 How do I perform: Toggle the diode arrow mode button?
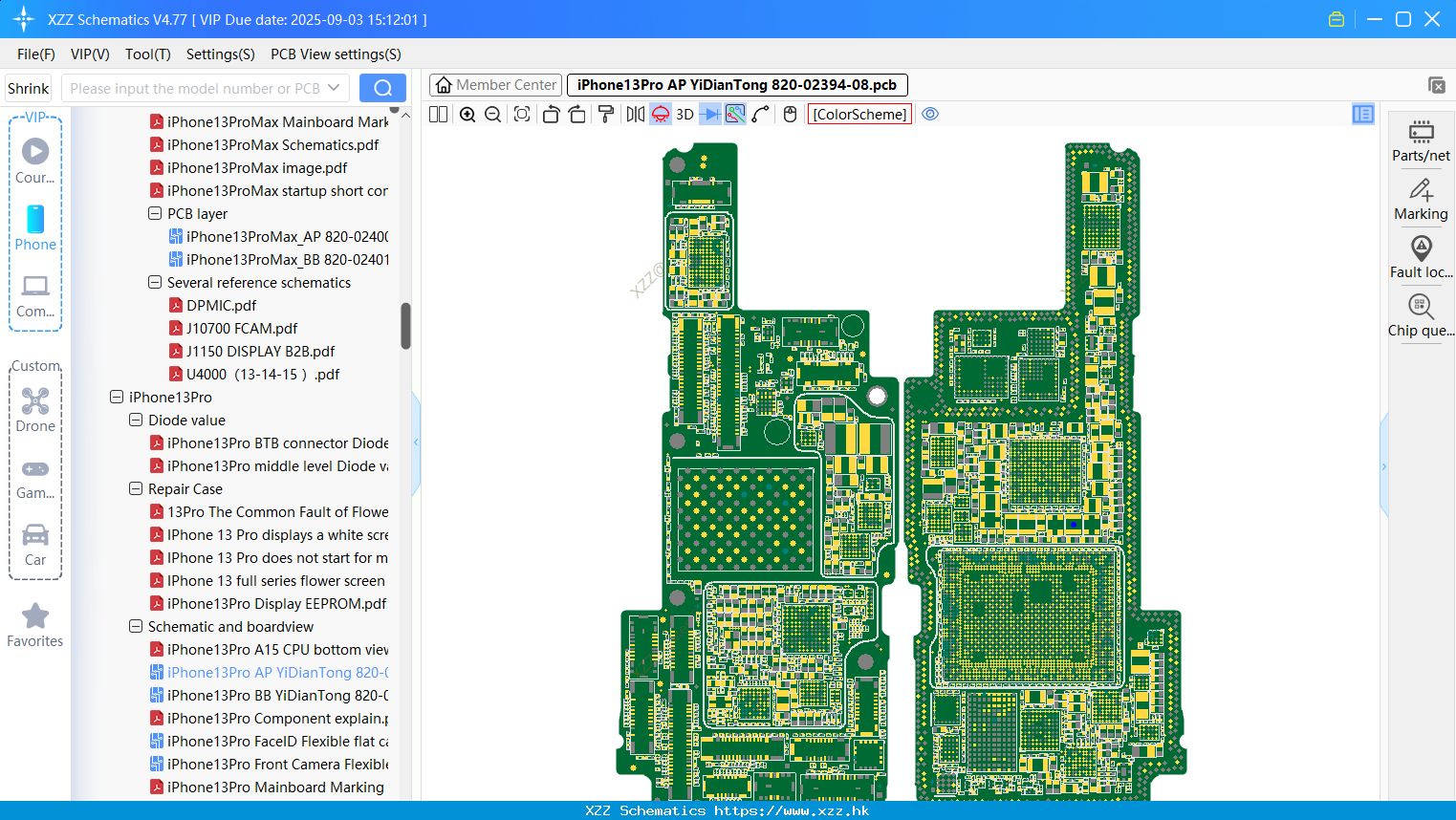tap(710, 115)
